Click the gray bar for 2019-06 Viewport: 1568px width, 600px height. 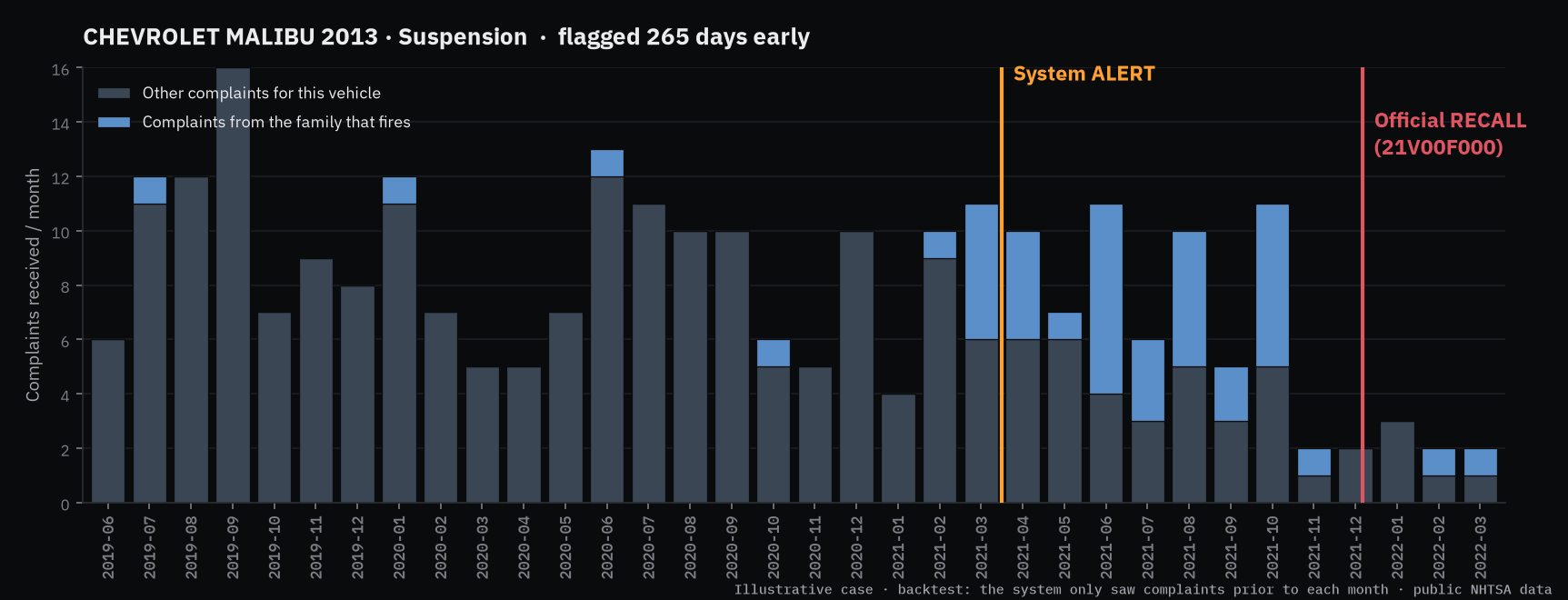coord(108,422)
